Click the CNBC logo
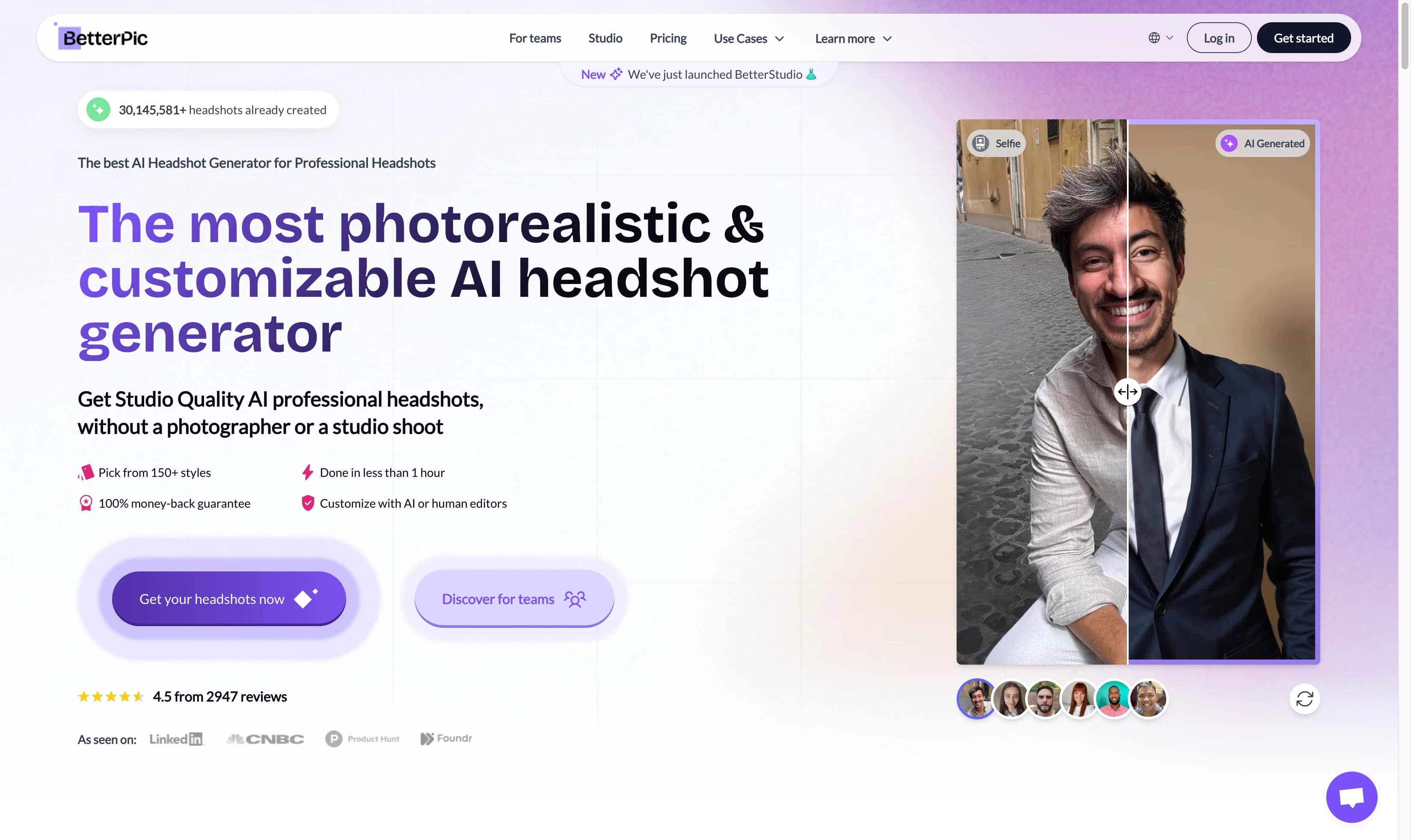This screenshot has height=840, width=1411. (x=265, y=738)
